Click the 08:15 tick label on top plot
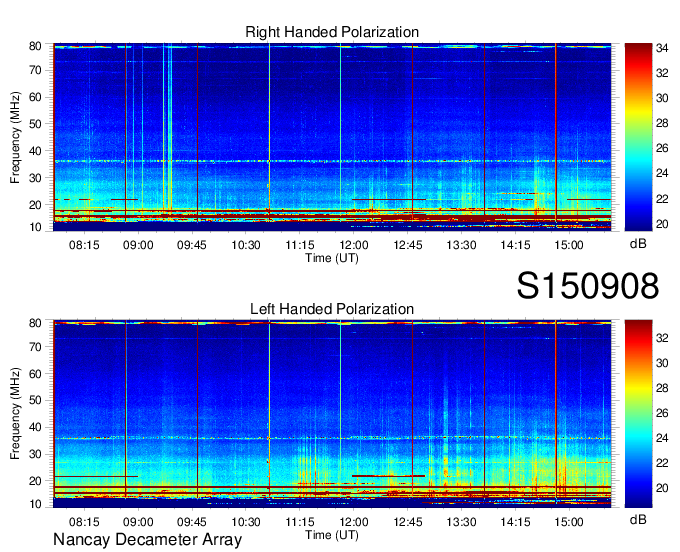The width and height of the screenshot is (680, 552). 84,245
